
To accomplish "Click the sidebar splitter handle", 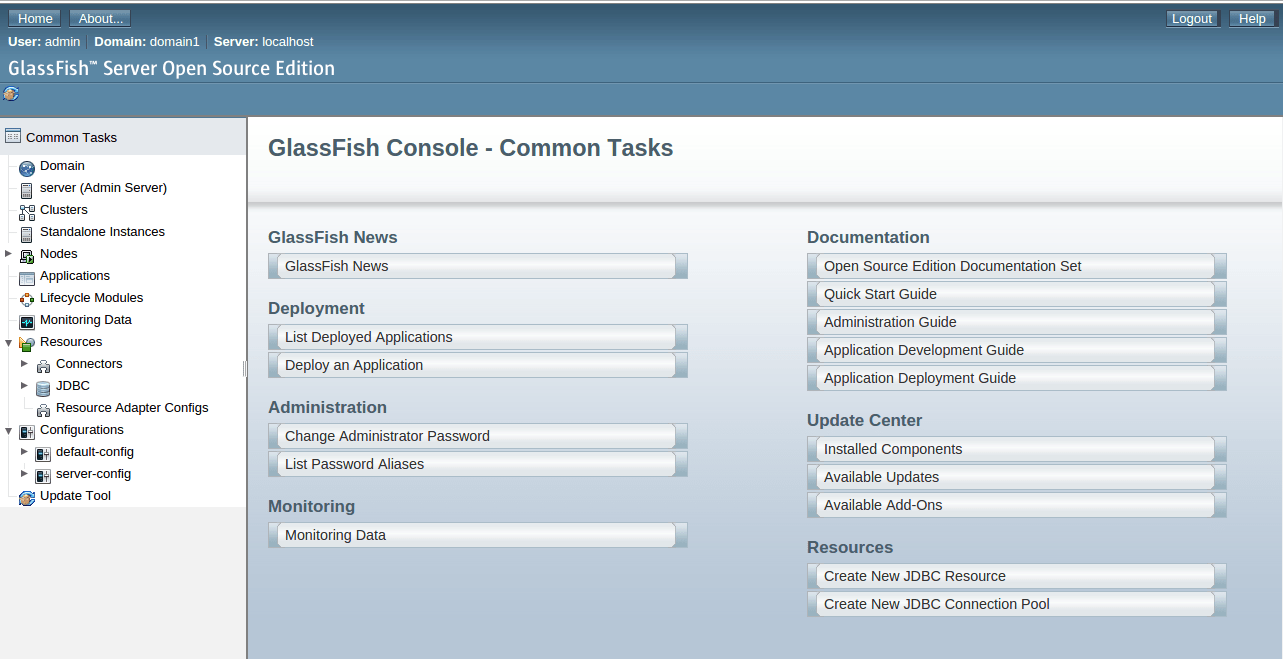I will click(x=245, y=369).
